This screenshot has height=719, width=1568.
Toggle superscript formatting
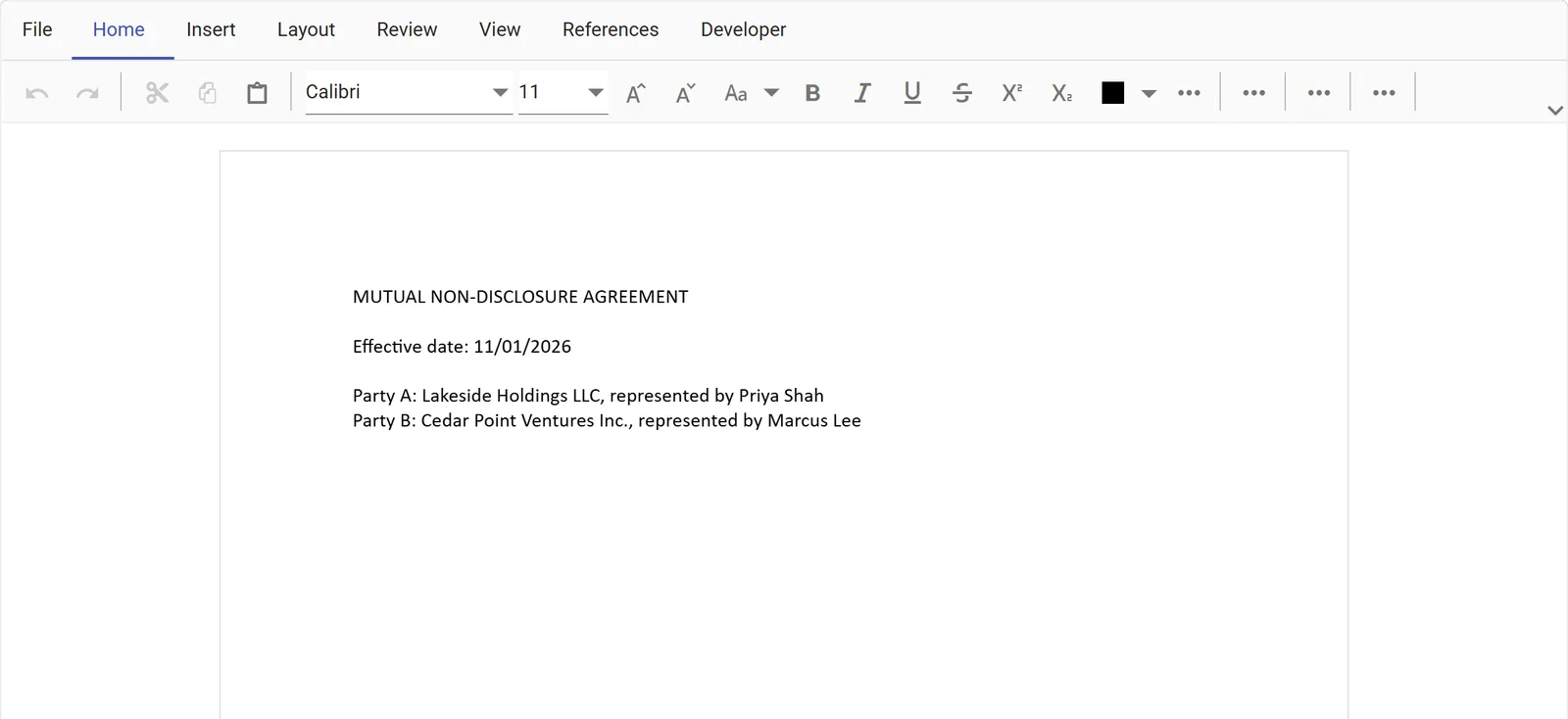tap(1012, 93)
